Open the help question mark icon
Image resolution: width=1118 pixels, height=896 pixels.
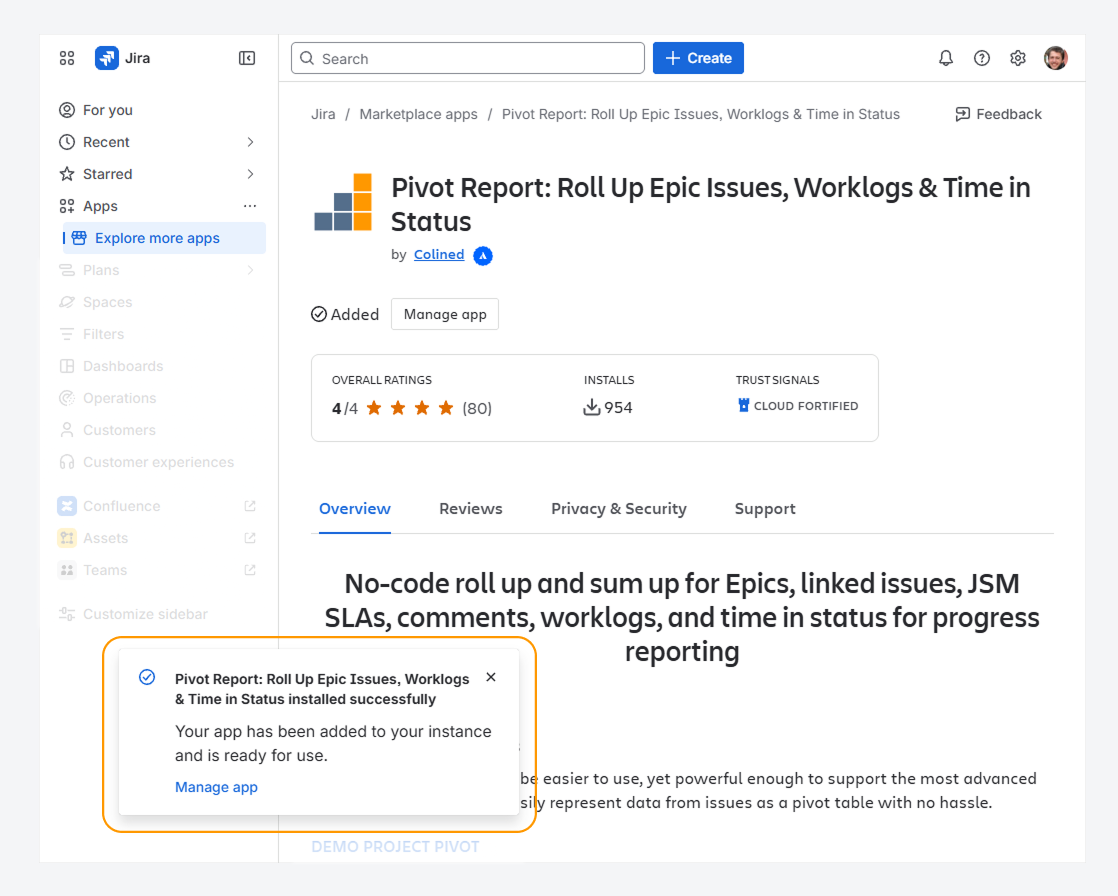pyautogui.click(x=982, y=58)
